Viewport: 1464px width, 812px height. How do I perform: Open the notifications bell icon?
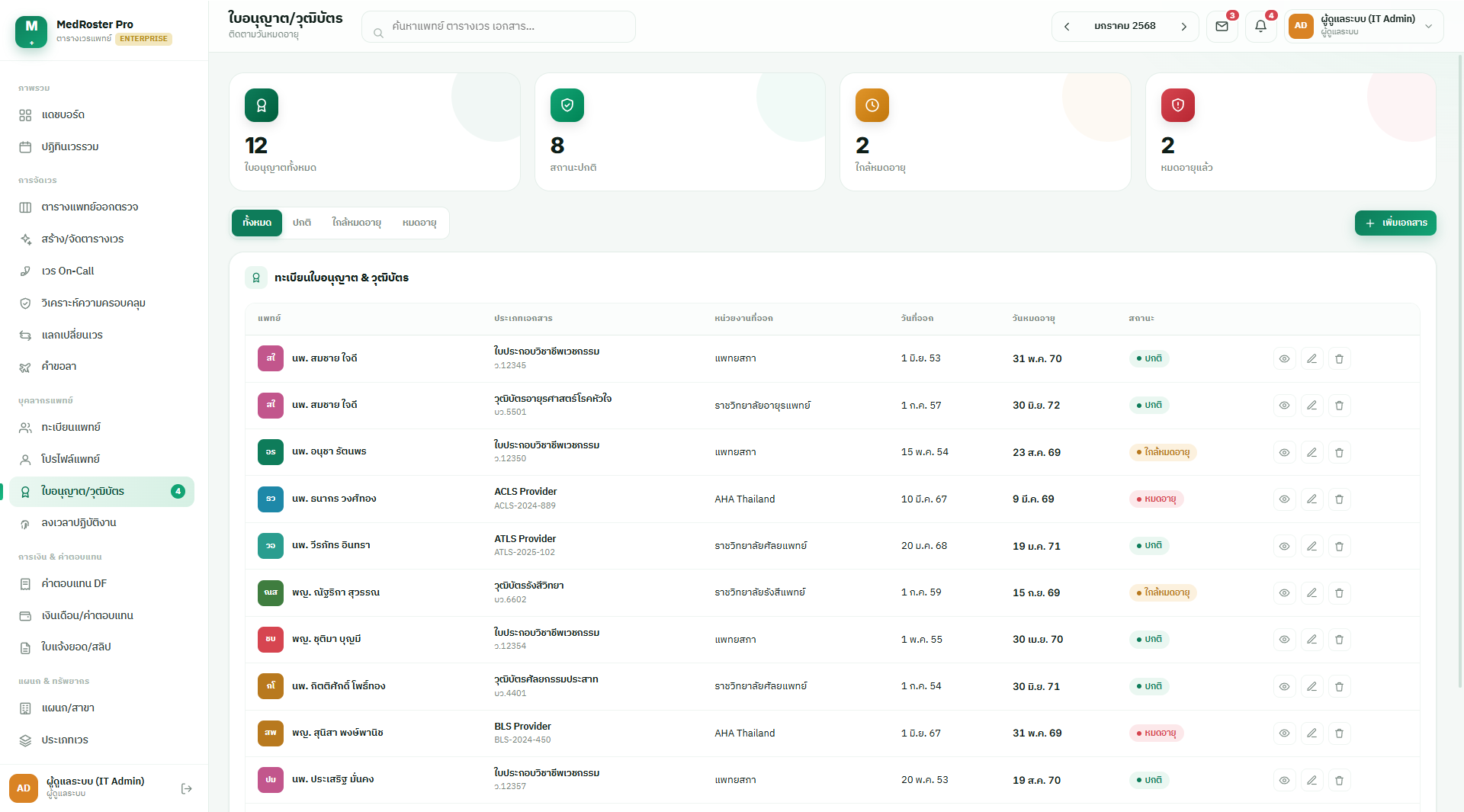click(x=1260, y=27)
